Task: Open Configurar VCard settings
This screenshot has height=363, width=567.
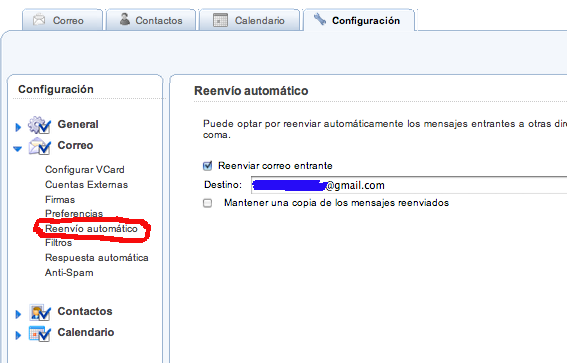Action: click(85, 170)
